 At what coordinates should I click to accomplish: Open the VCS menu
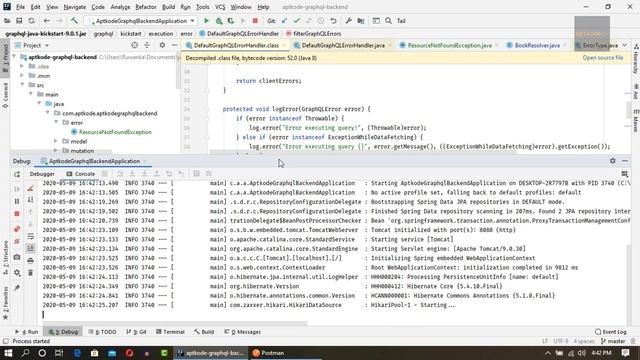pos(220,7)
